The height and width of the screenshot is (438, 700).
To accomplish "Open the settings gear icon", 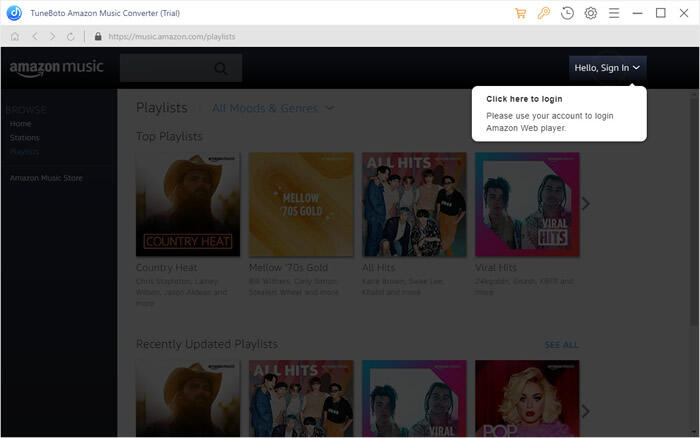I will pos(591,13).
